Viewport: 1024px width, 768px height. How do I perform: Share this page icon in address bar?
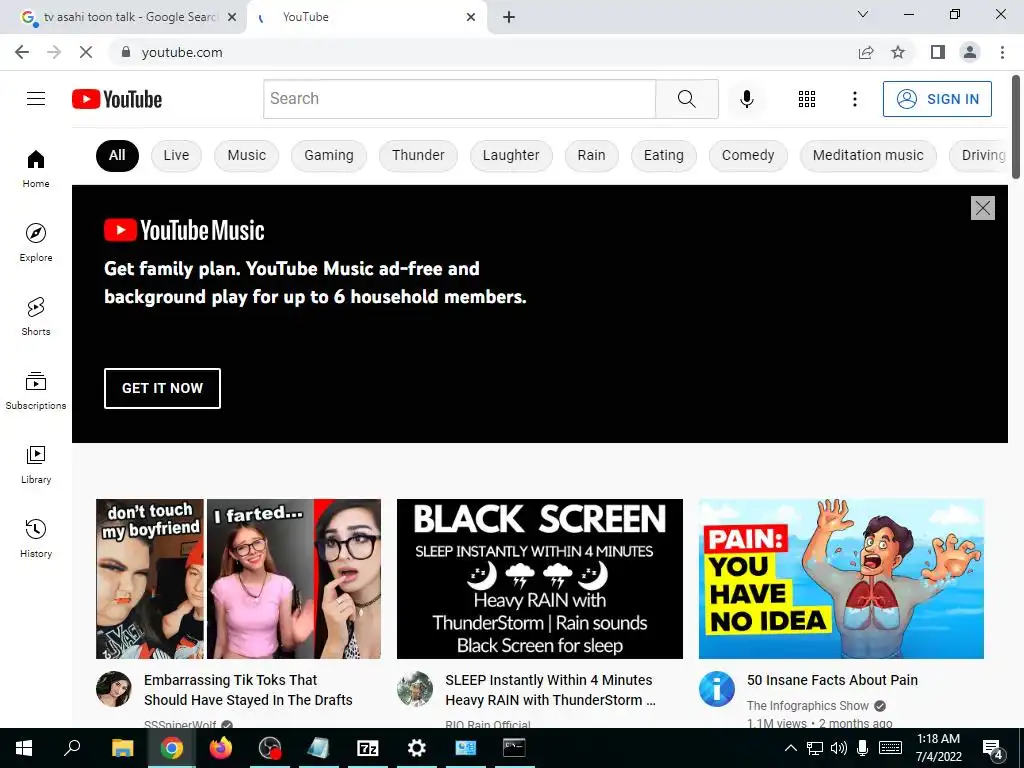click(866, 52)
